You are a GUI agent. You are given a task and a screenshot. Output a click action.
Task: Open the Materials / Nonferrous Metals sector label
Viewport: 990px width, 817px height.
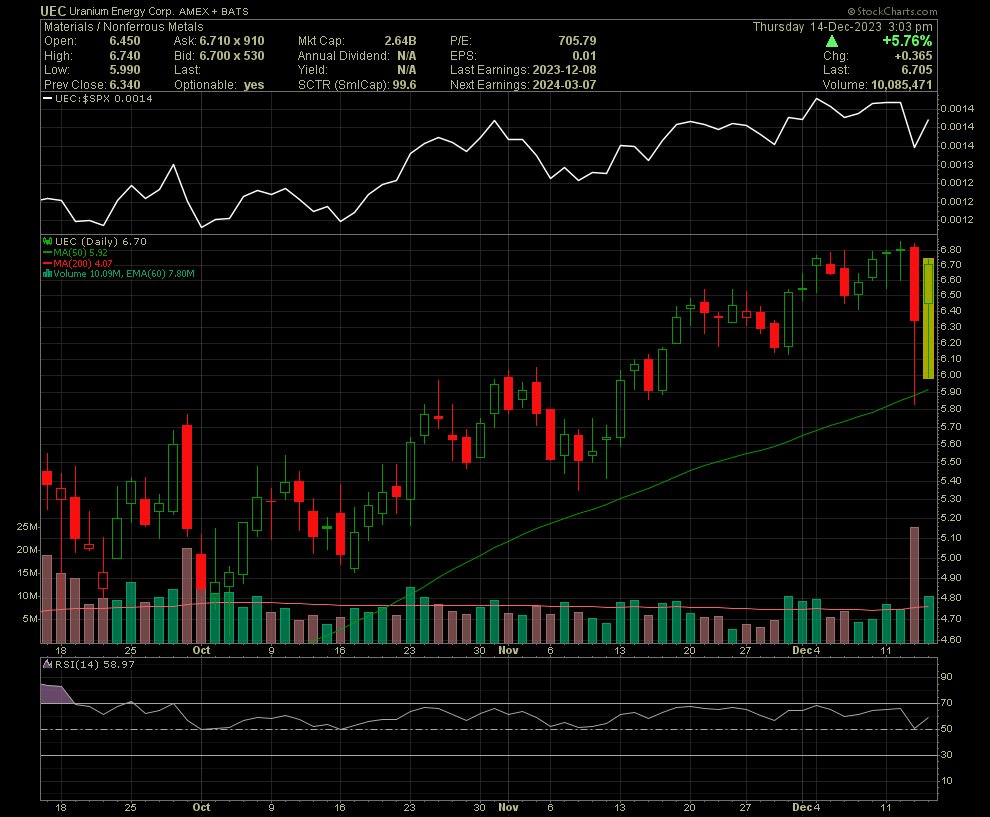(x=124, y=27)
